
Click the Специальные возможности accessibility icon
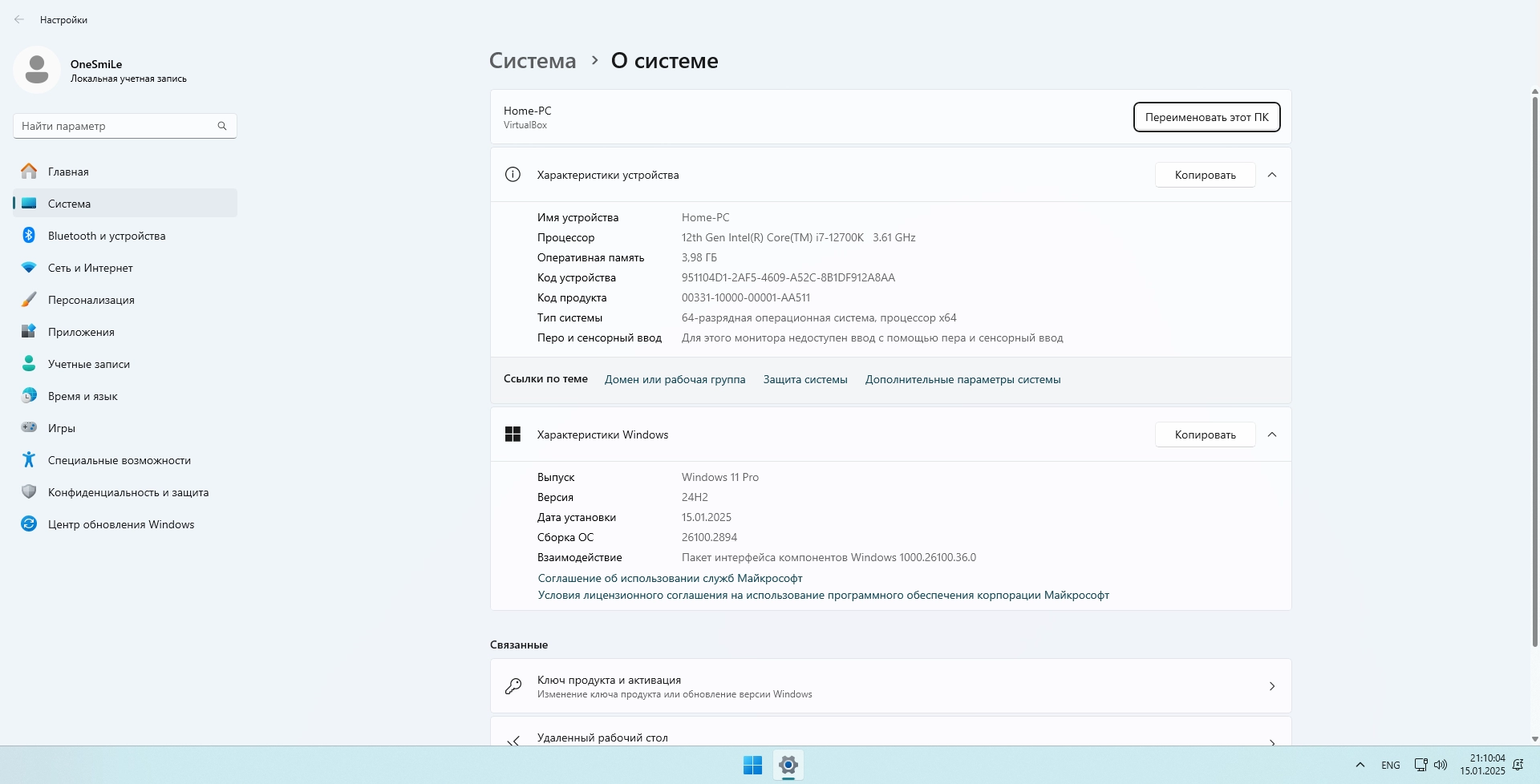coord(29,459)
